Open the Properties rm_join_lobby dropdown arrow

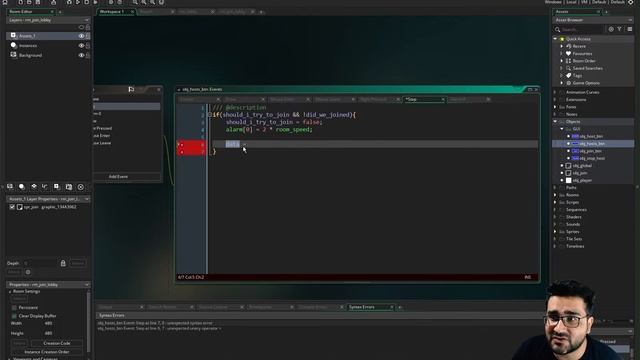(87, 284)
